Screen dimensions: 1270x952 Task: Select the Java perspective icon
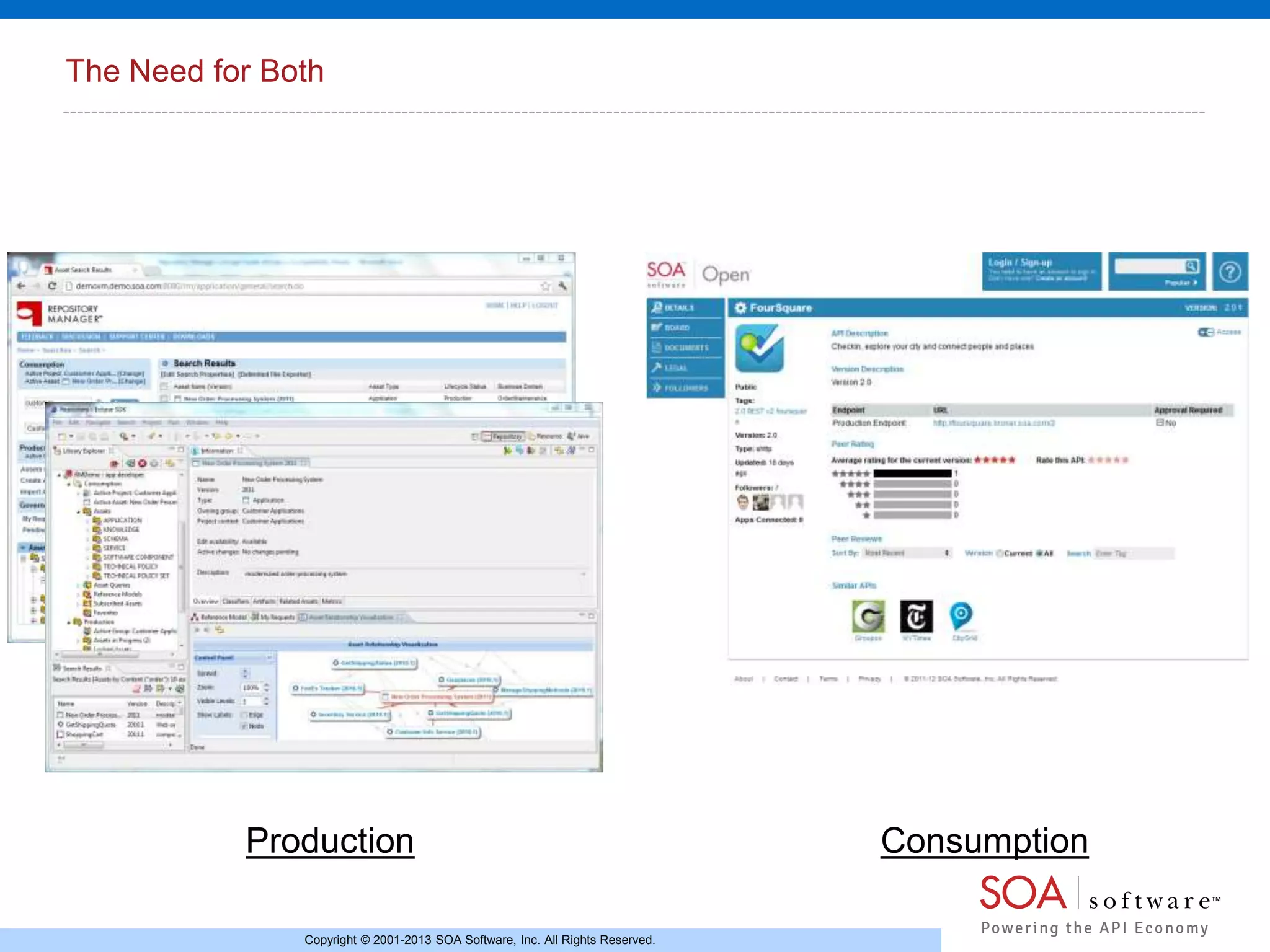pos(578,436)
